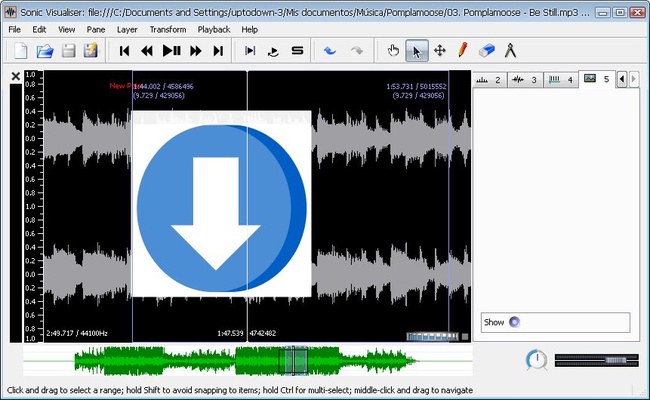Image resolution: width=650 pixels, height=400 pixels.
Task: Click the horizontal zoom thumbwheel in the pane
Action: click(432, 337)
